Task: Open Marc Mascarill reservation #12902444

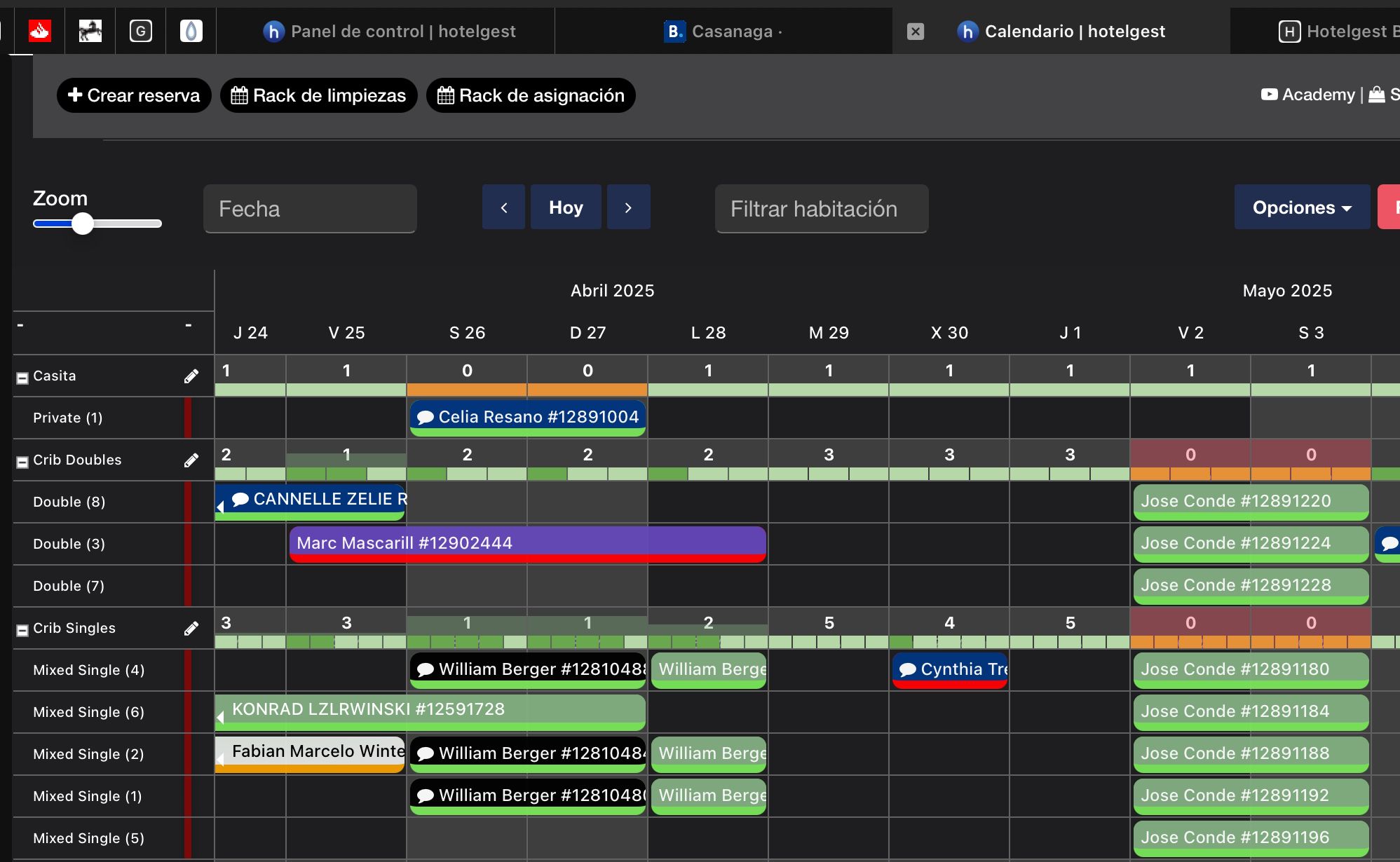Action: (x=527, y=544)
